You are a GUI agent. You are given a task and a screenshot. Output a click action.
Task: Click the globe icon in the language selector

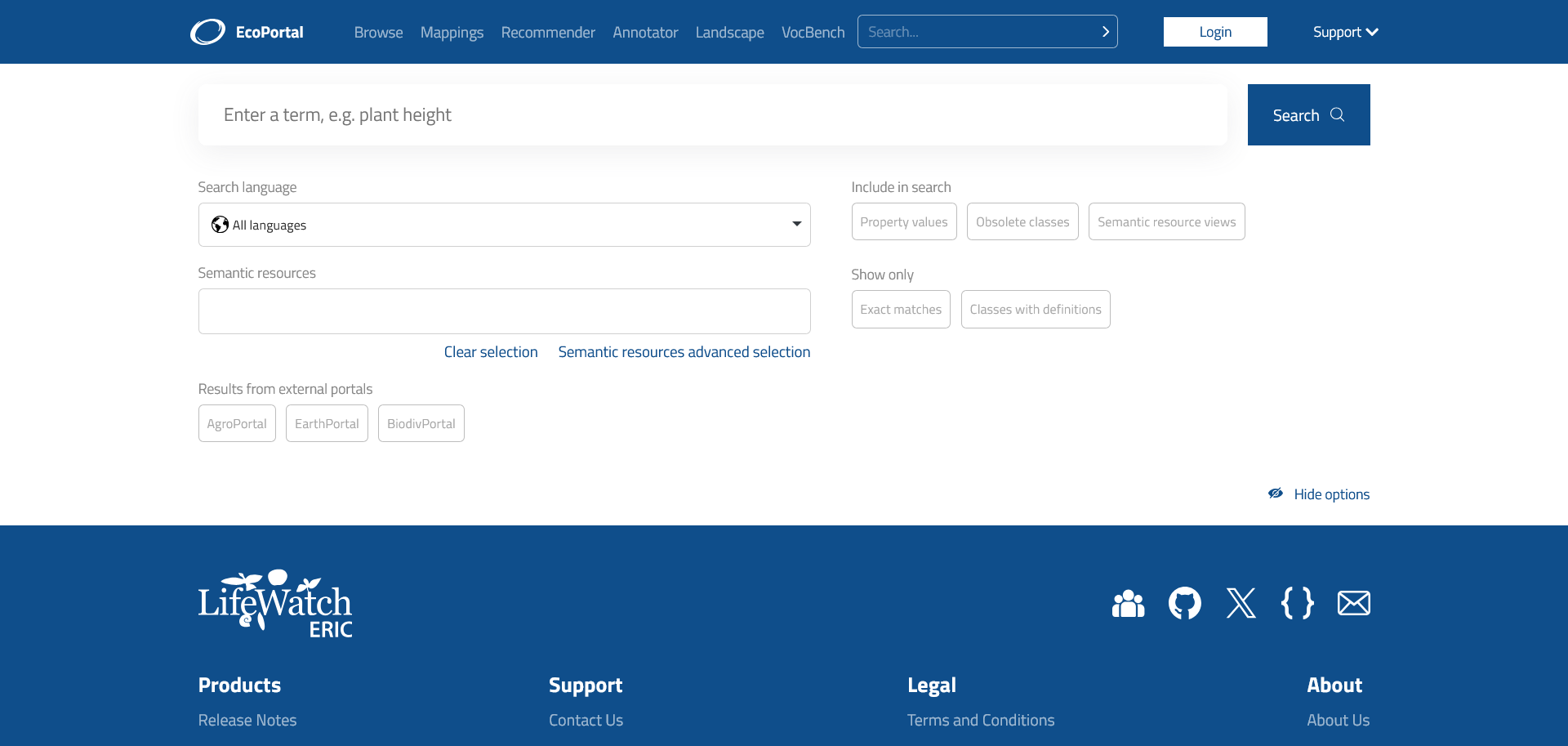pos(219,224)
